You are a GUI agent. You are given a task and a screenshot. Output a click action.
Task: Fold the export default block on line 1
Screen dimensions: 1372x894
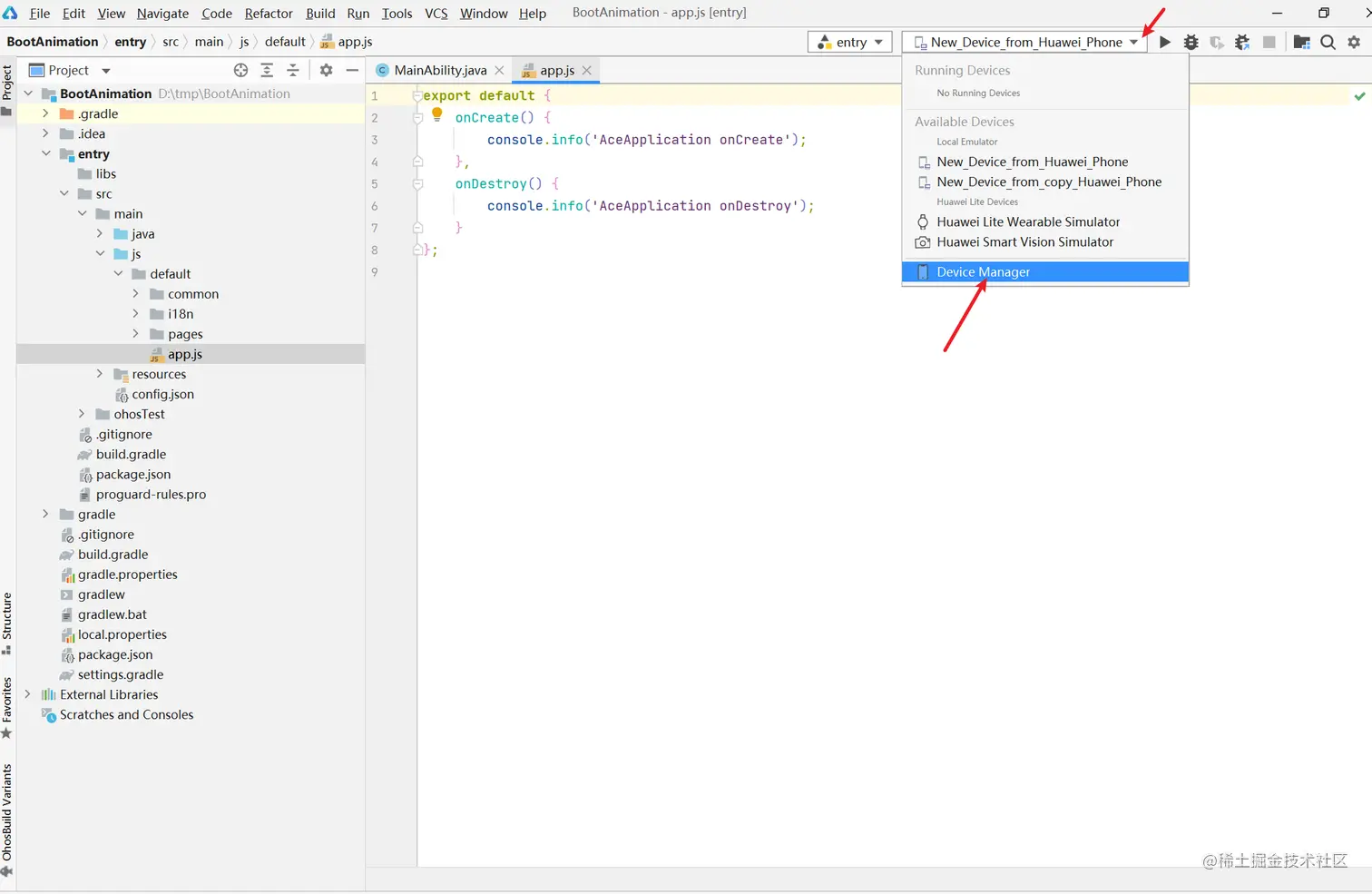pyautogui.click(x=417, y=95)
